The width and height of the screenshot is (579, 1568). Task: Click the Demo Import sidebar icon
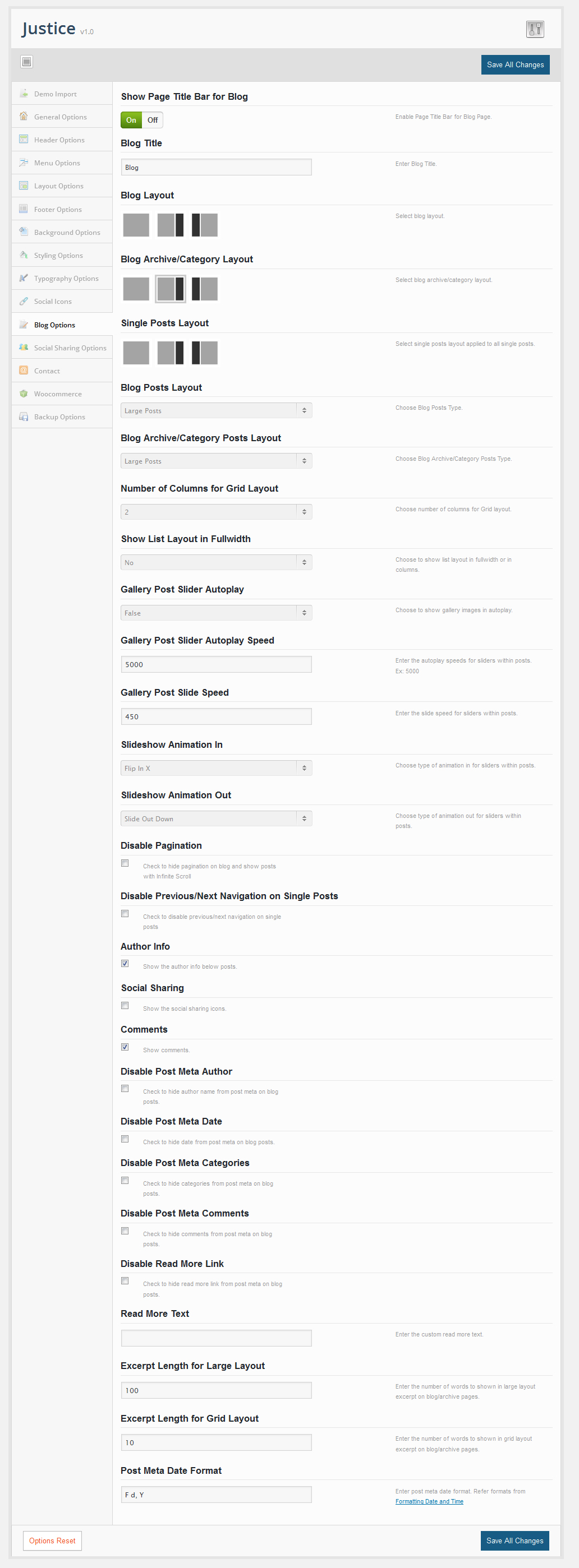(x=24, y=94)
